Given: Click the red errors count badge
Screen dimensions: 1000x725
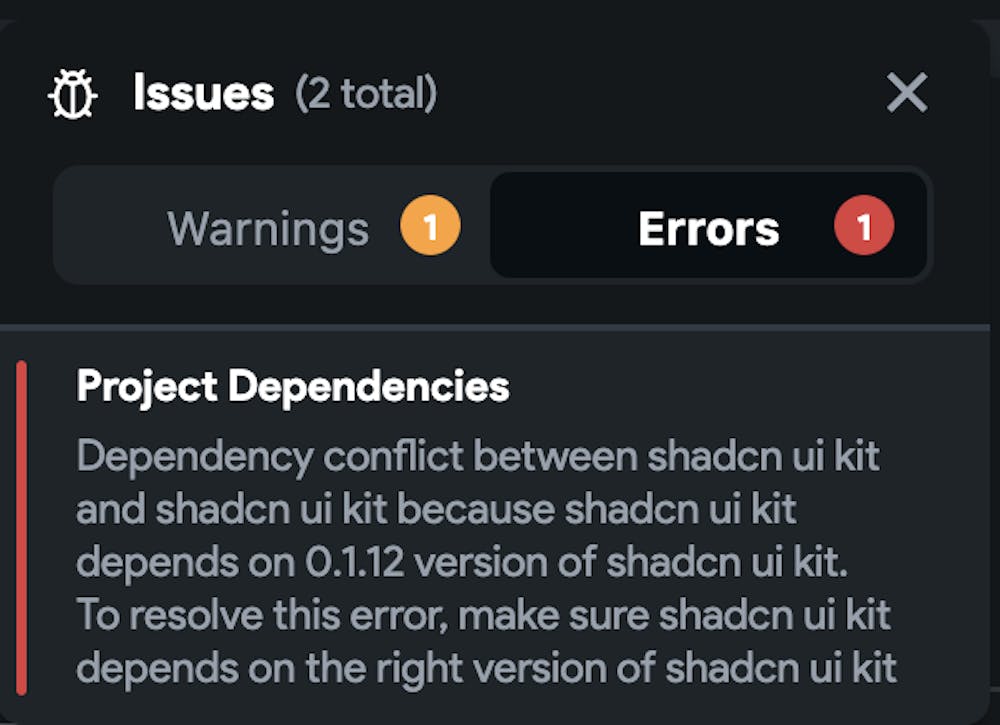Looking at the screenshot, I should pos(864,227).
